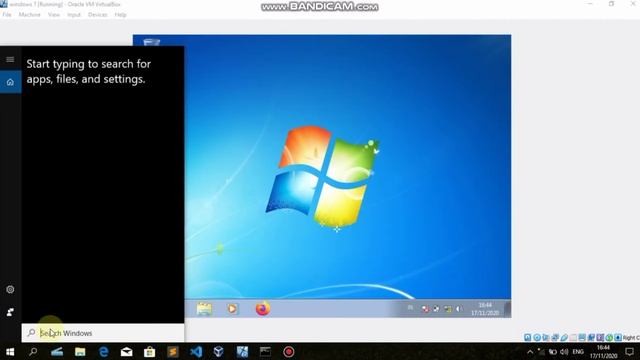Click Show desktop strip in Windows 7 guest
The width and height of the screenshot is (640, 360).
point(507,309)
